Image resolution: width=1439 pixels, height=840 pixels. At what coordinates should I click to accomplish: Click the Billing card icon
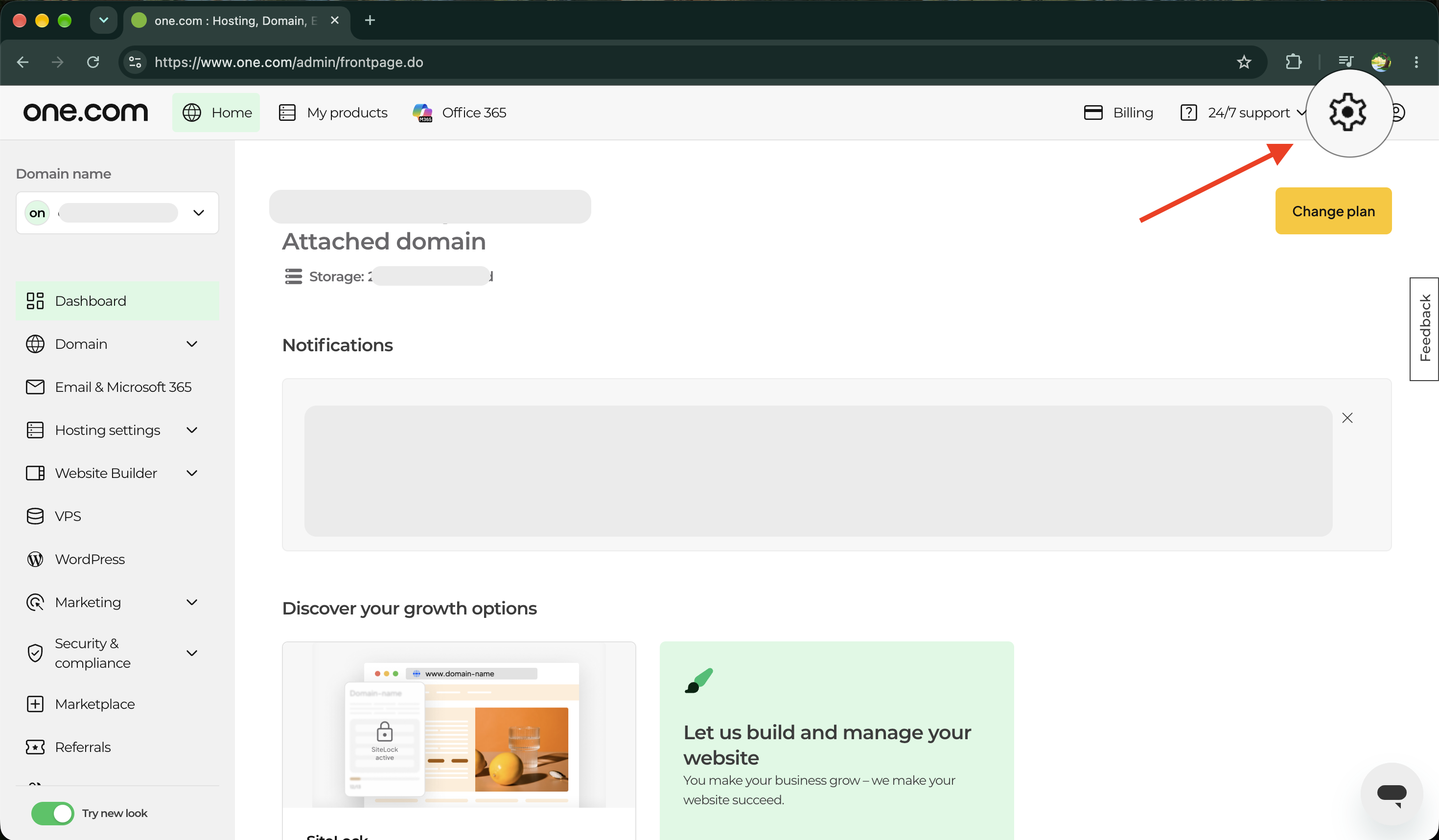pyautogui.click(x=1093, y=113)
